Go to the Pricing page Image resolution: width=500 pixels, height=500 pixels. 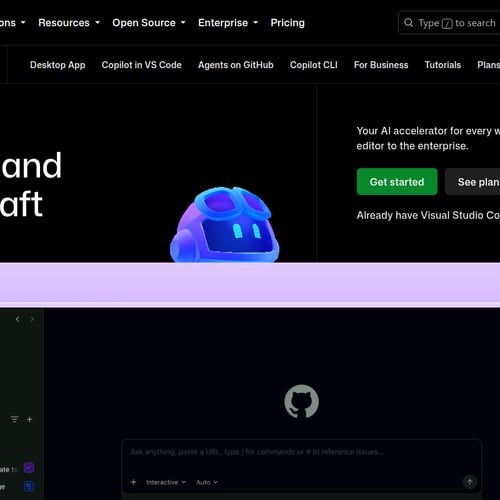[x=287, y=23]
